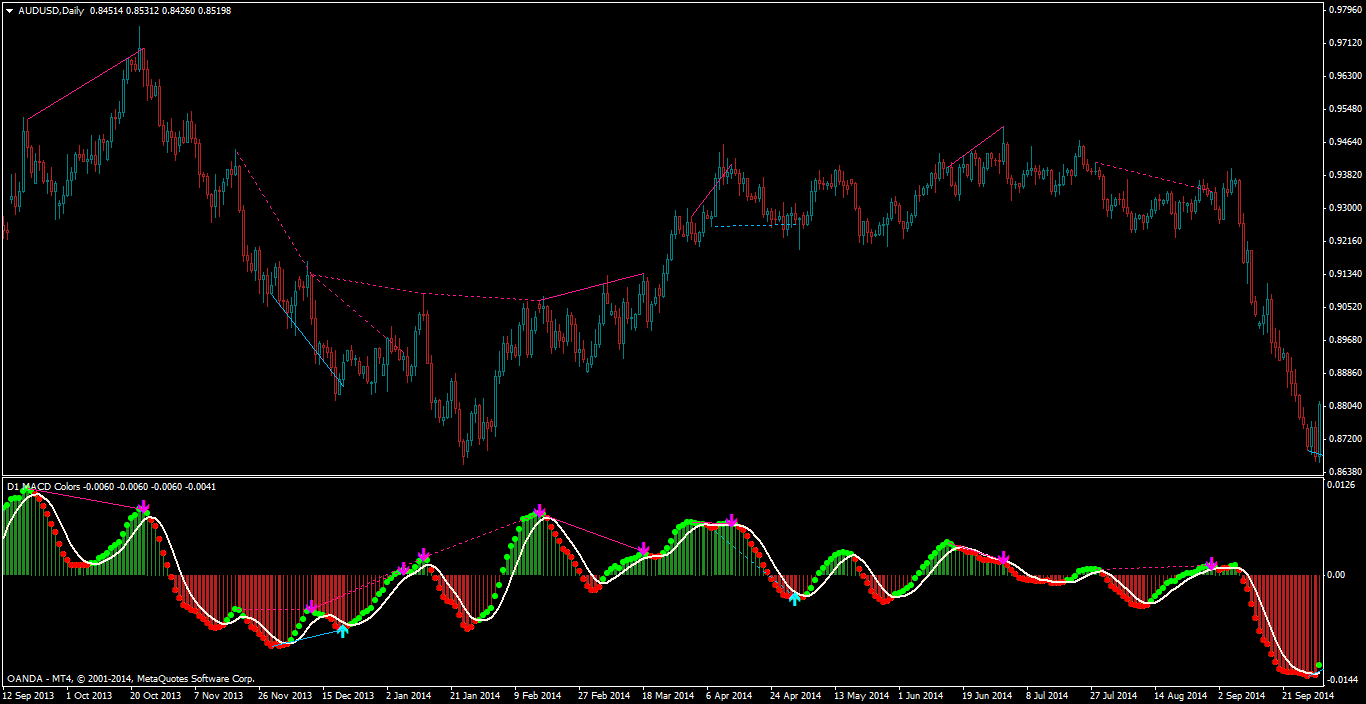Click the magenta down arrow near 19 Jun 2014
The width and height of the screenshot is (1366, 704).
click(1004, 557)
